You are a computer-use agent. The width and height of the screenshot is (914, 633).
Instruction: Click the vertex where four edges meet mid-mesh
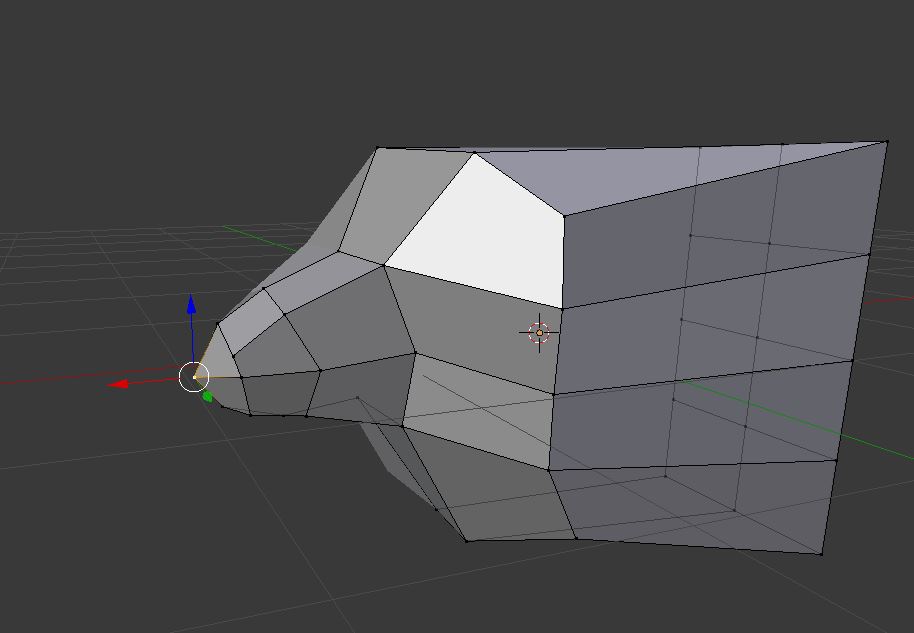click(413, 352)
